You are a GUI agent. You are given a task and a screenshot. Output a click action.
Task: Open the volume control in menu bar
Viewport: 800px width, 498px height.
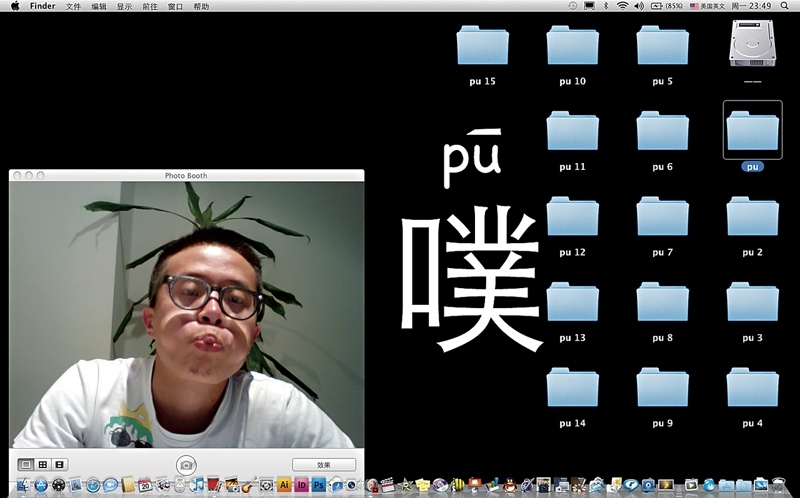coord(639,6)
